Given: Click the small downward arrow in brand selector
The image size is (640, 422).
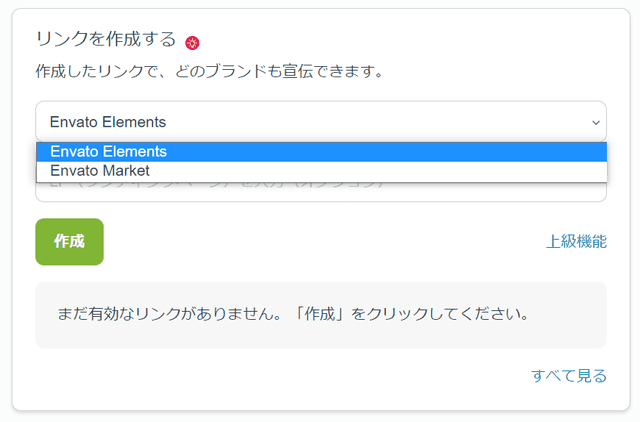Looking at the screenshot, I should (596, 122).
